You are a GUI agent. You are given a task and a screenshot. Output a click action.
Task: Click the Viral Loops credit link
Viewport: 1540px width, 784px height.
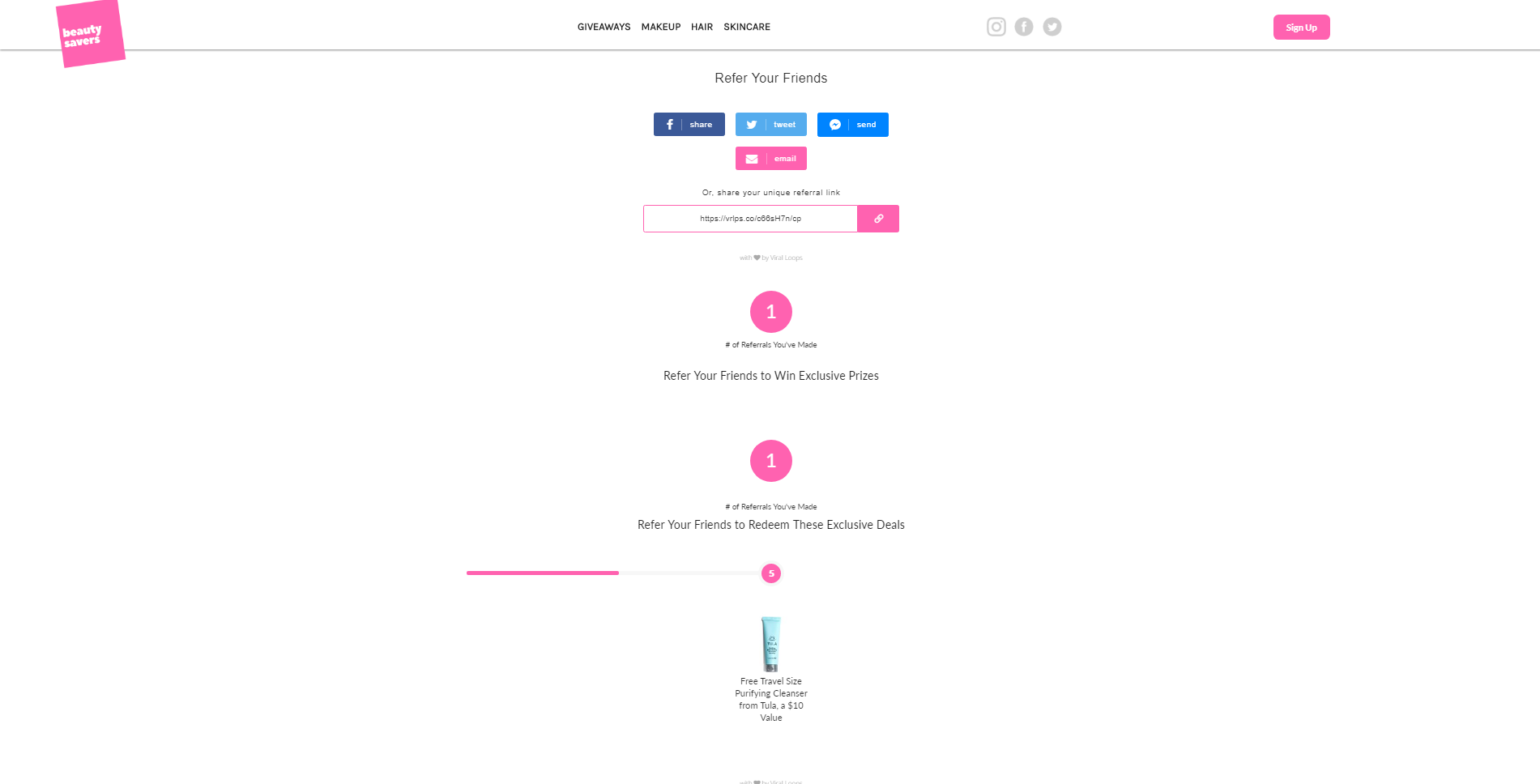point(771,258)
